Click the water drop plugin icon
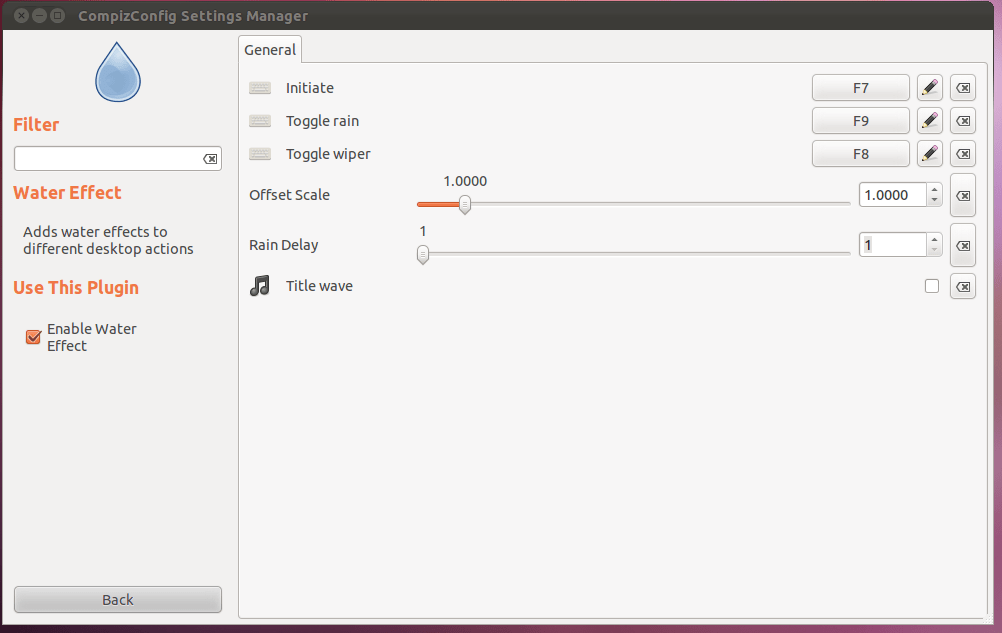 click(x=118, y=72)
